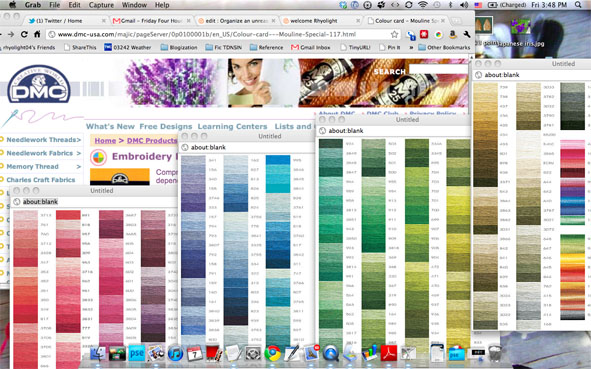
Task: Click the US flag input menu
Action: (478, 5)
